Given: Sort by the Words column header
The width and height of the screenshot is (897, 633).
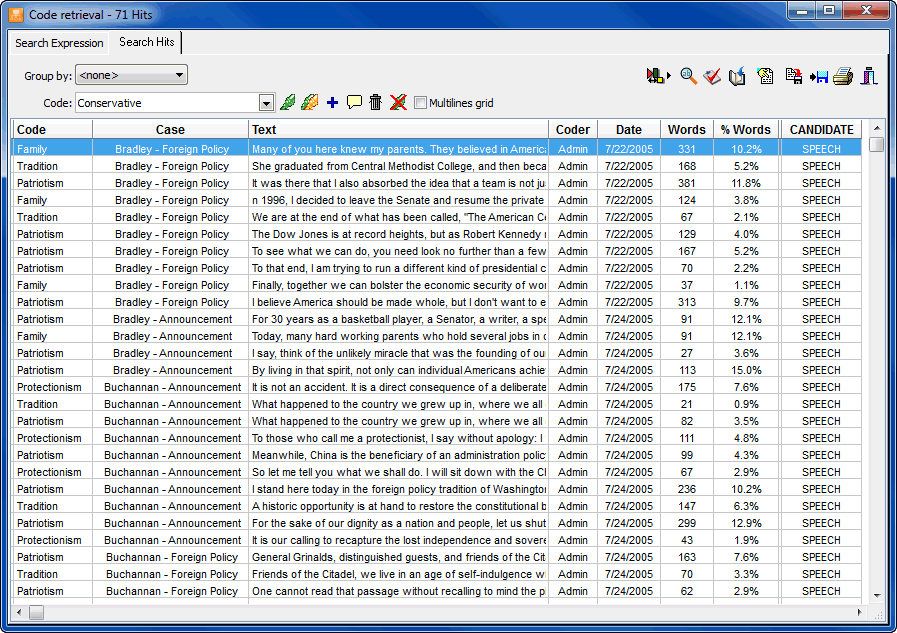Looking at the screenshot, I should 686,130.
